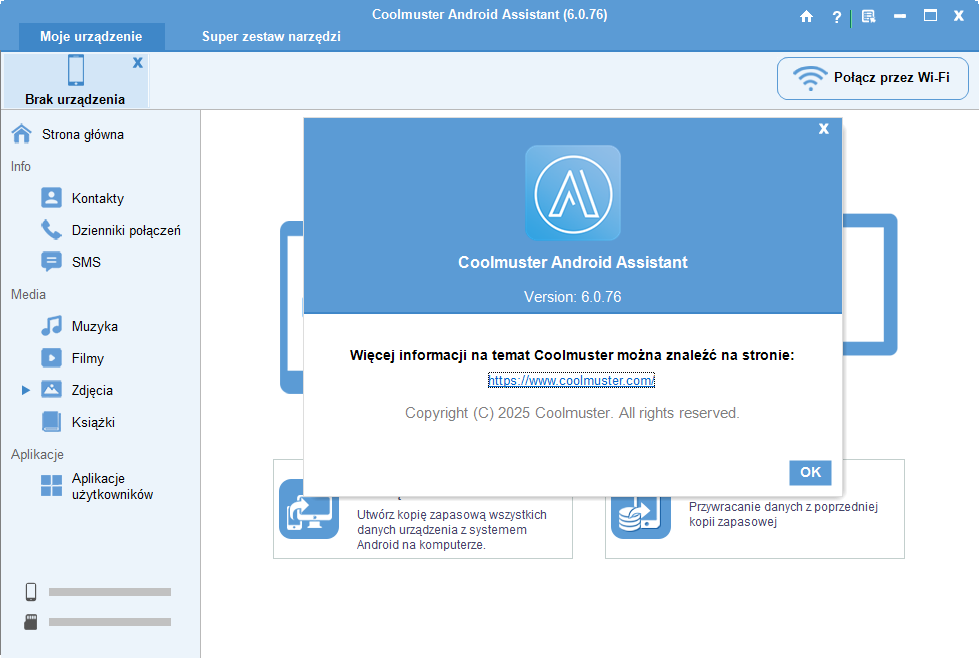The width and height of the screenshot is (979, 659).
Task: Click the phone storage usage bar
Action: click(x=110, y=592)
